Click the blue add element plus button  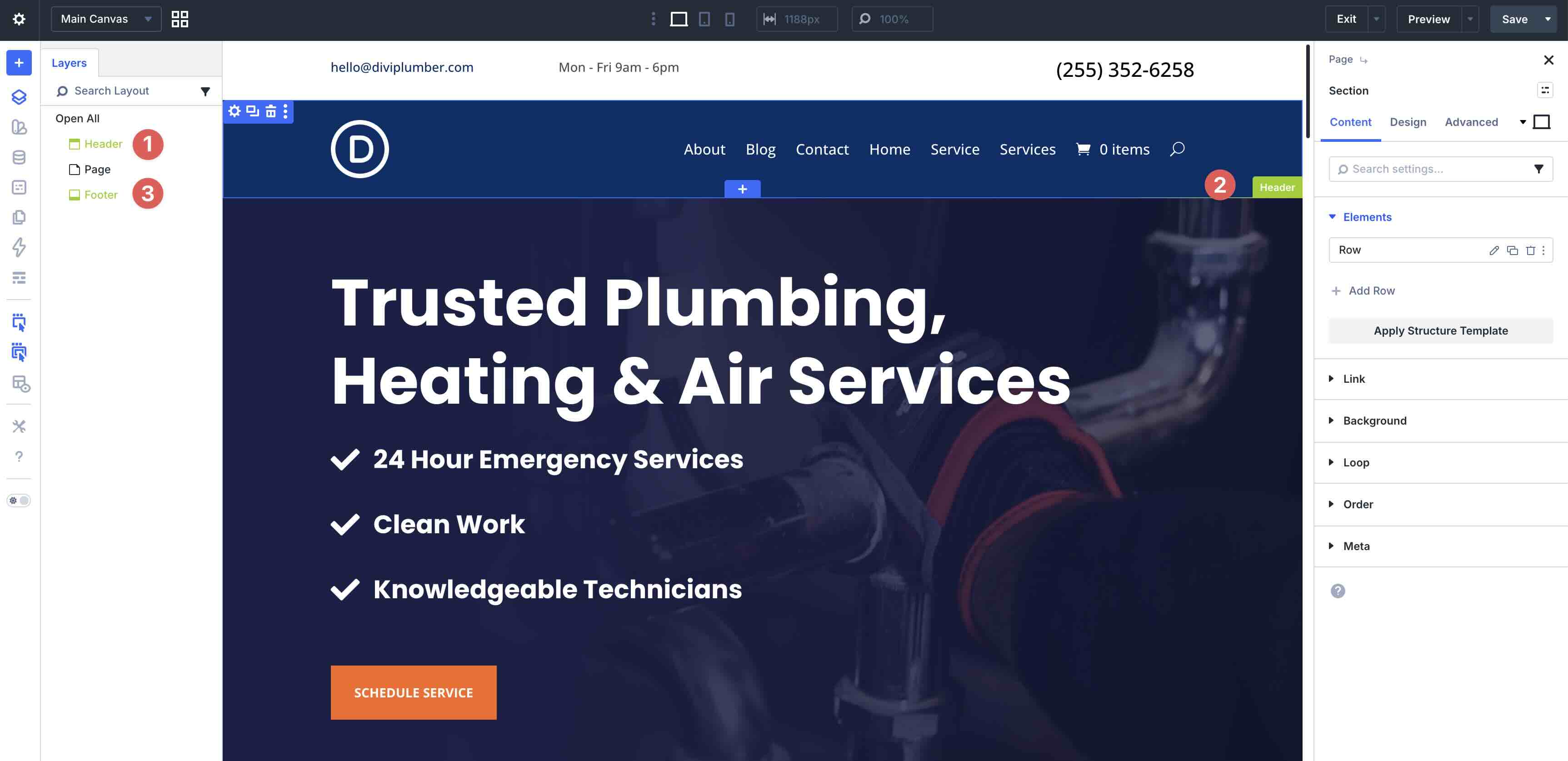(x=19, y=63)
